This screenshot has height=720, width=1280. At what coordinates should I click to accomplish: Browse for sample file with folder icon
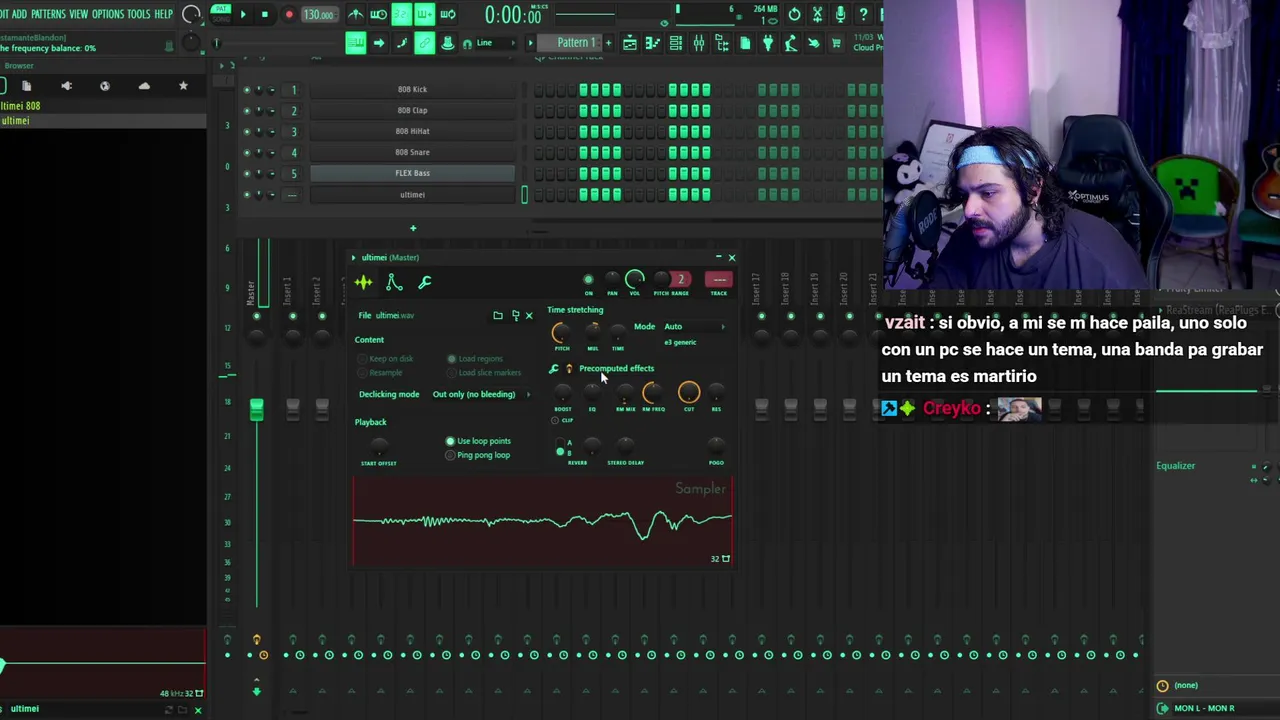(x=497, y=315)
